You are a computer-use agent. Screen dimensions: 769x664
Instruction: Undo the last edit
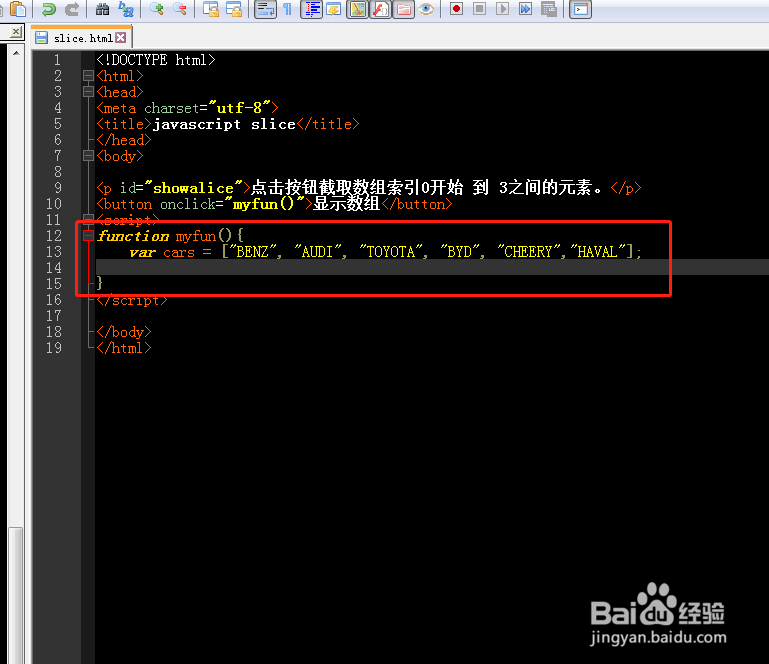pos(49,9)
